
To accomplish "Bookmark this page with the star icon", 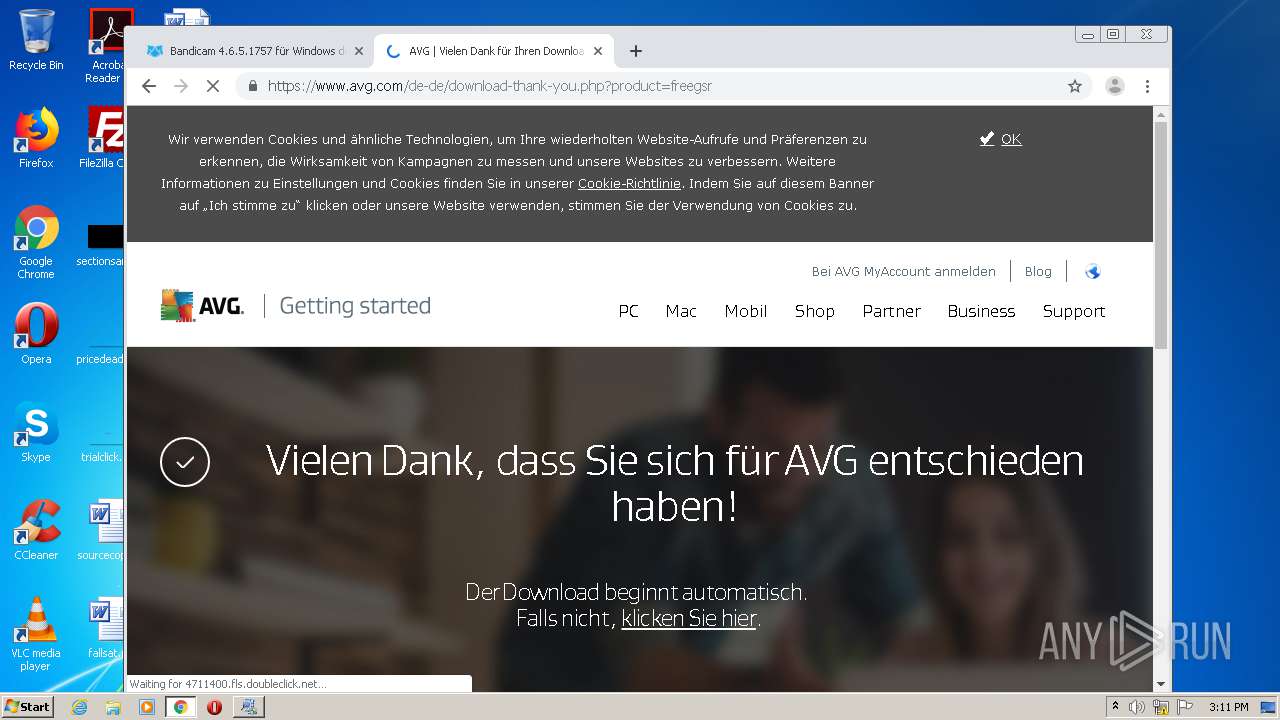I will pos(1075,86).
